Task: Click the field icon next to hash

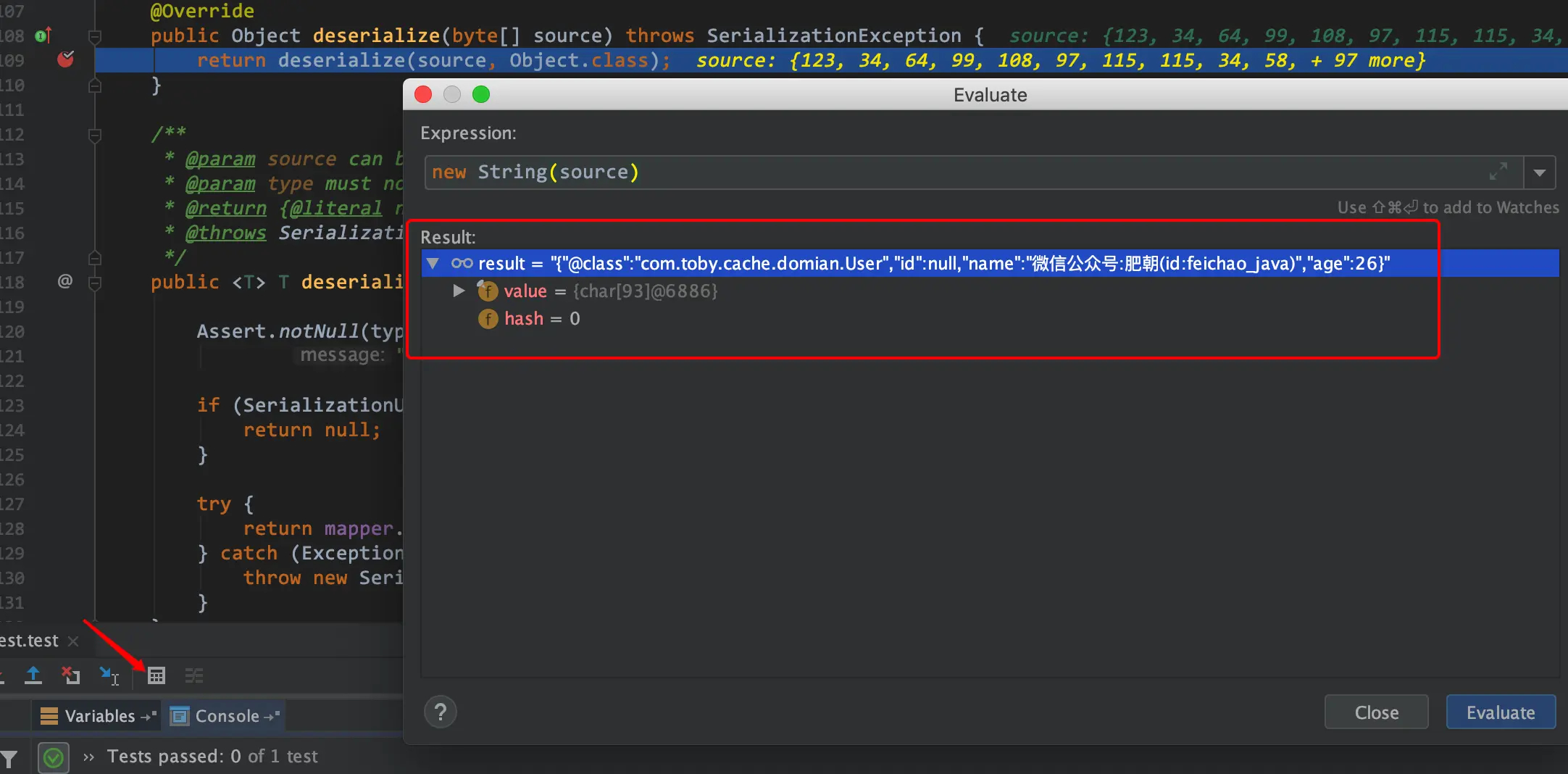Action: 488,319
